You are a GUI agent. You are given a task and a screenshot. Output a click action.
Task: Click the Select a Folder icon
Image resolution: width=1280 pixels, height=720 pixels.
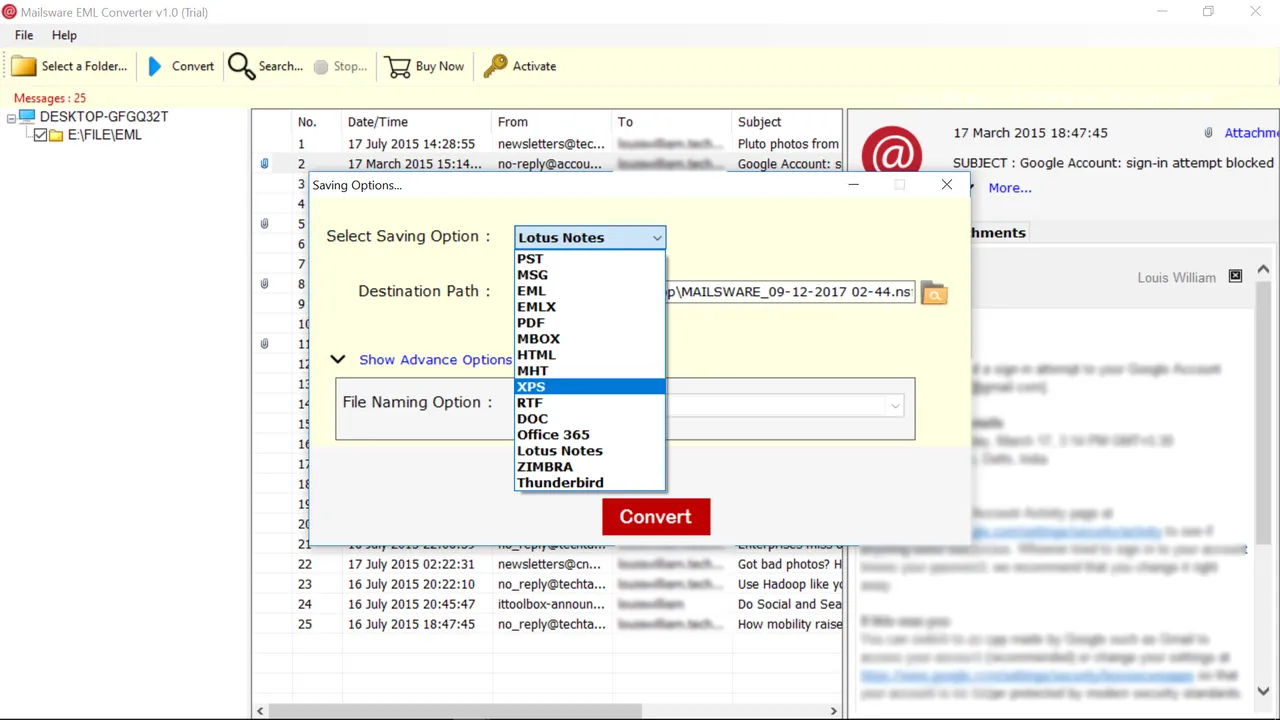[24, 66]
